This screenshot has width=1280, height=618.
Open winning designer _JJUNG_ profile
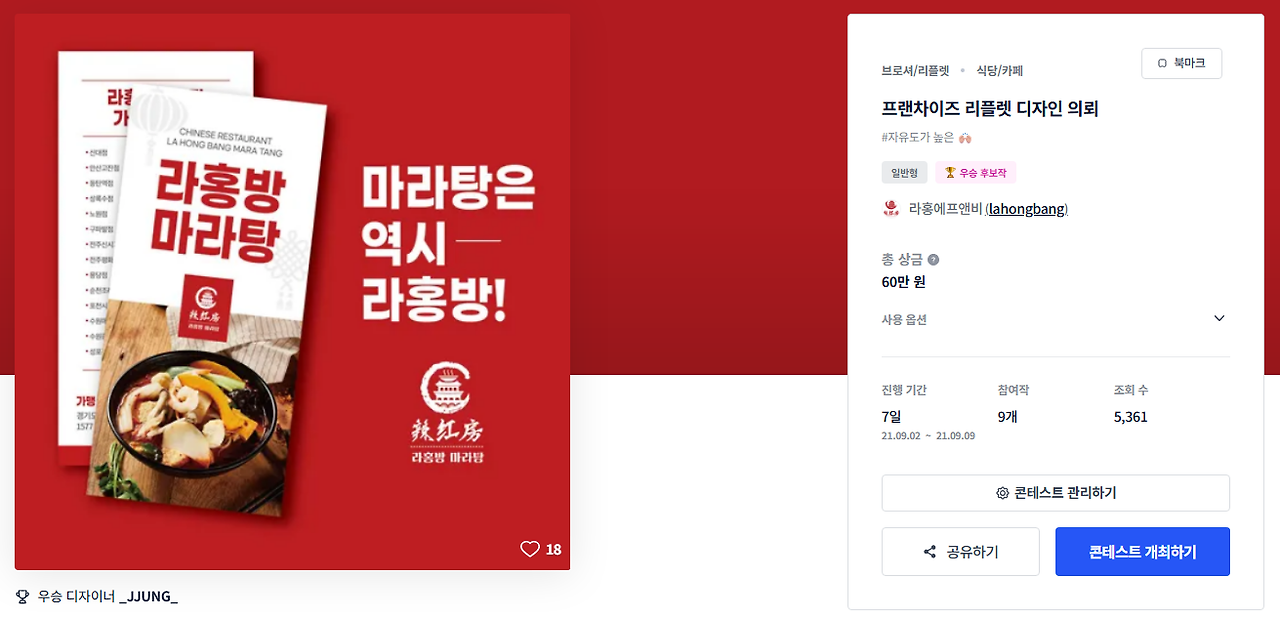tap(148, 597)
